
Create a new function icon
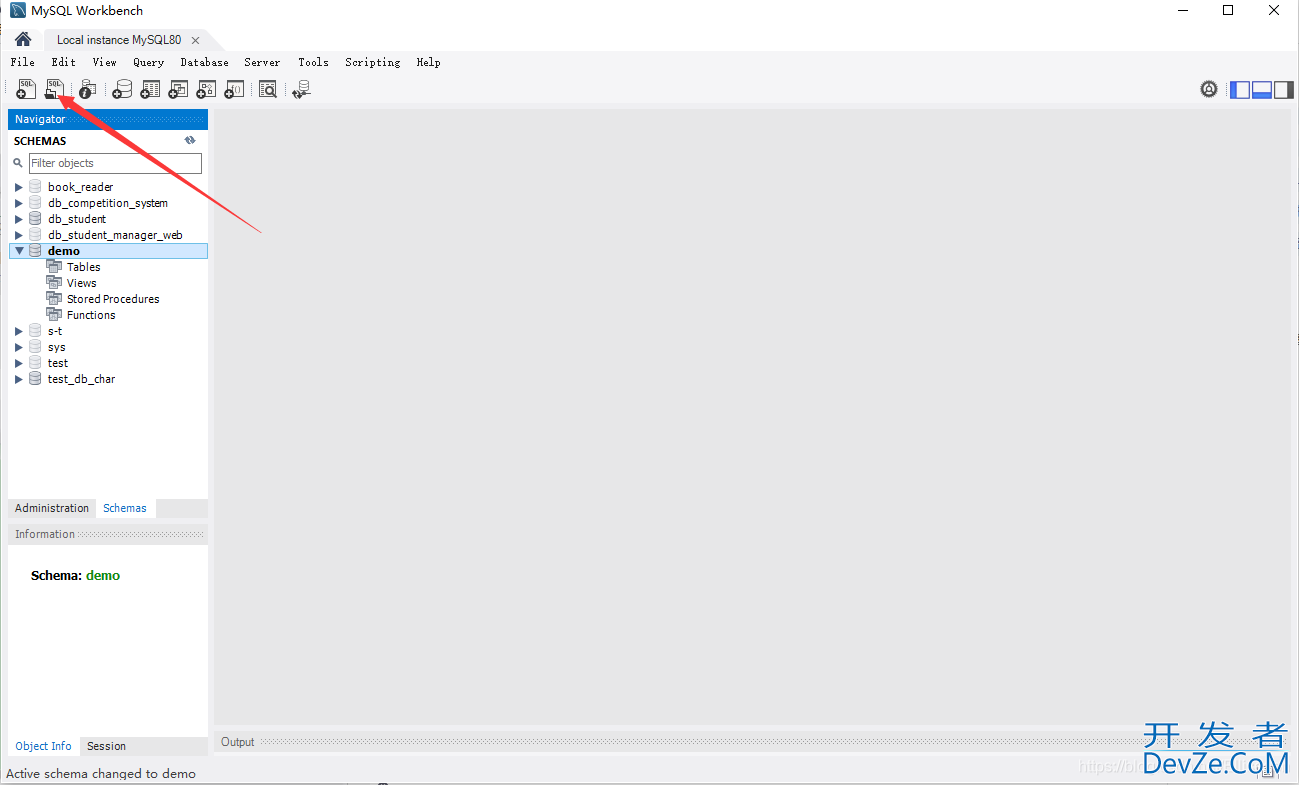234,89
